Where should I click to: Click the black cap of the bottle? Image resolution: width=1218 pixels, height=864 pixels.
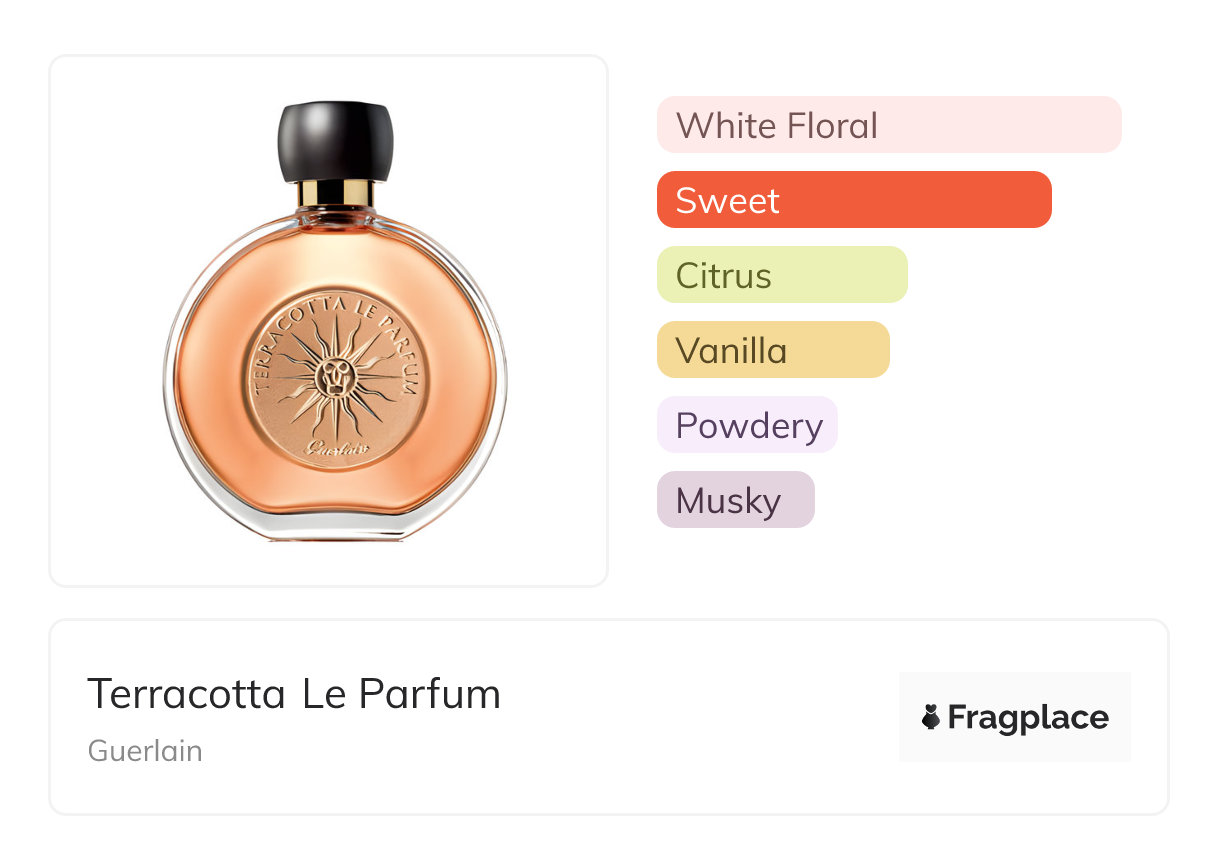tap(334, 140)
